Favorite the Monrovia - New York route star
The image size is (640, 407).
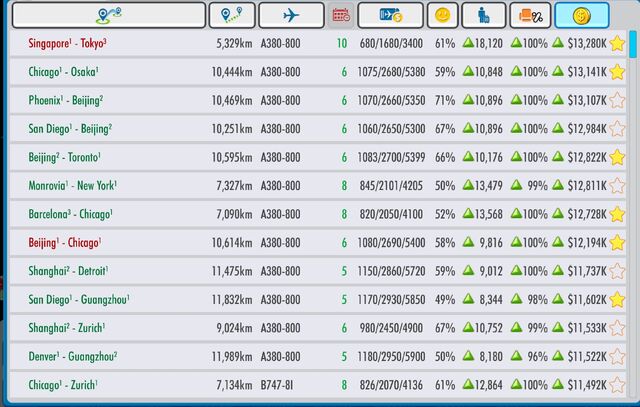(617, 186)
